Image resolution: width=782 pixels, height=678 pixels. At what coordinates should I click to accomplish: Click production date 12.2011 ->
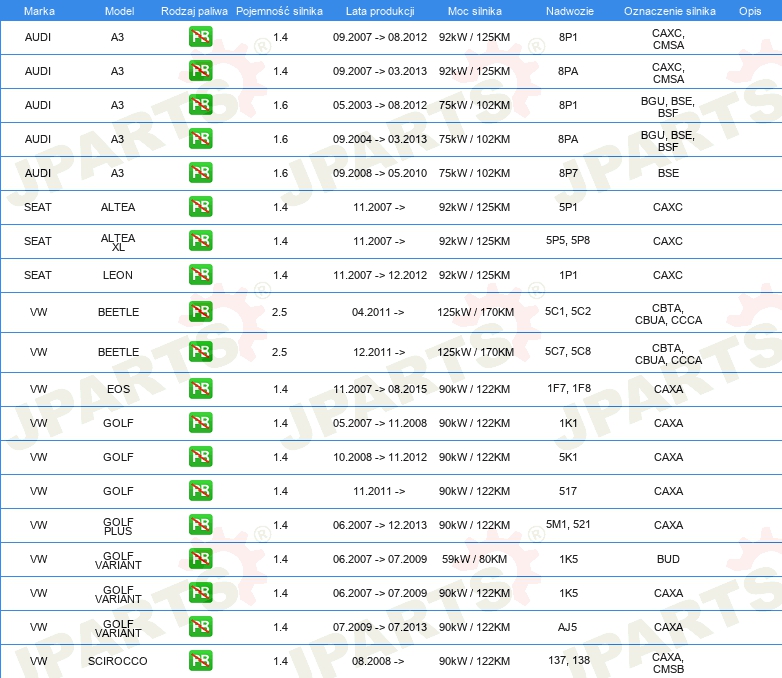379,352
